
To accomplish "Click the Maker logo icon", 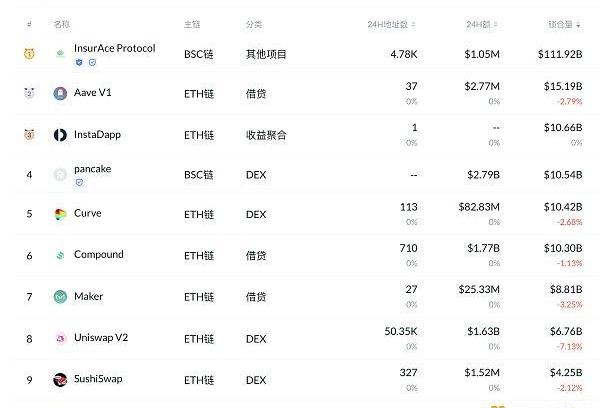I will click(x=60, y=296).
